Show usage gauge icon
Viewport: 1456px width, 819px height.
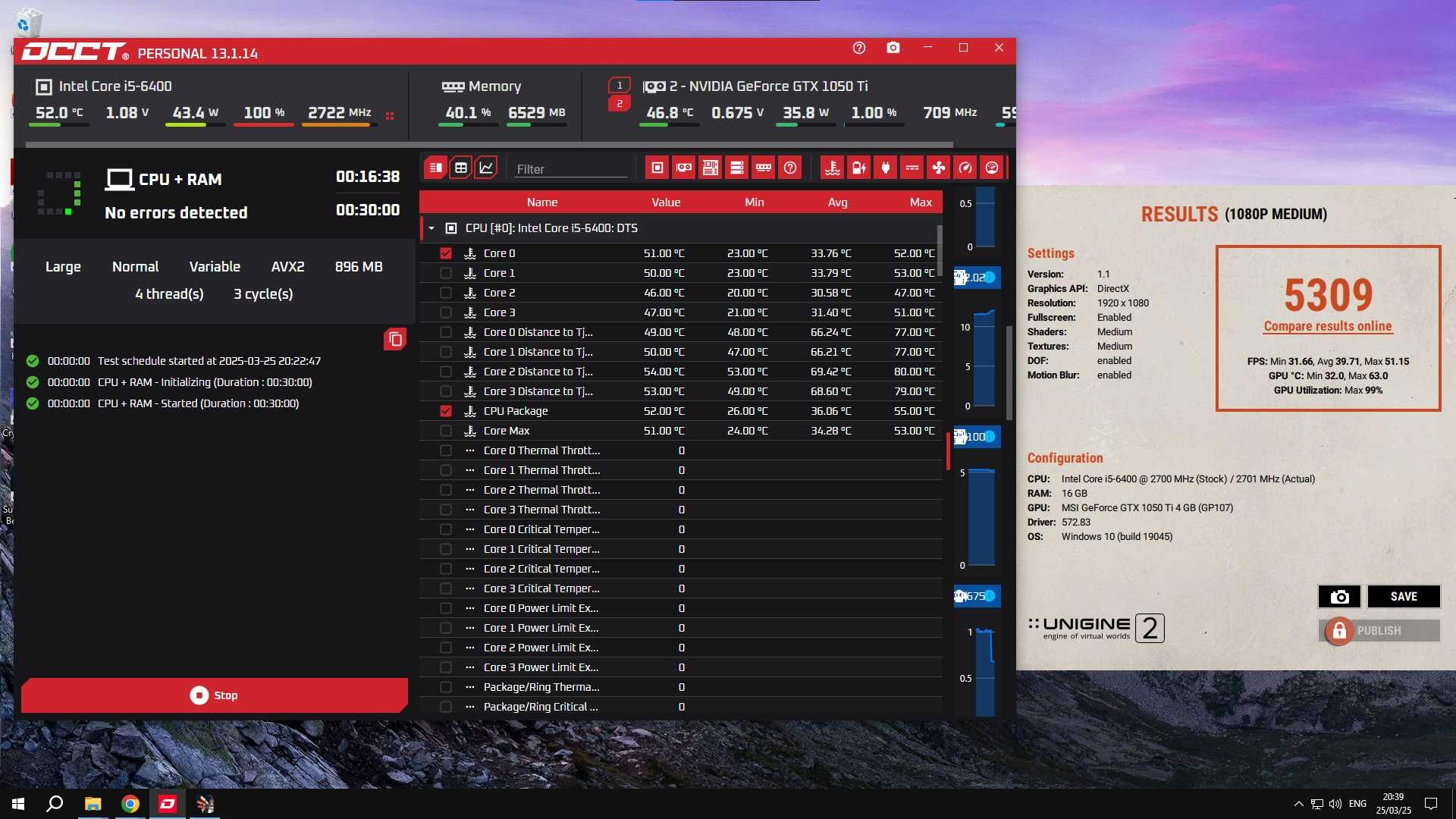[992, 168]
